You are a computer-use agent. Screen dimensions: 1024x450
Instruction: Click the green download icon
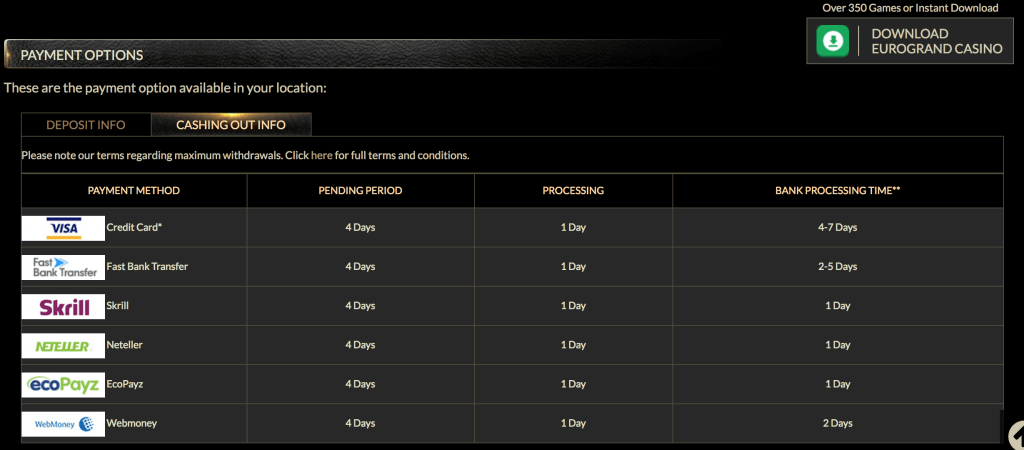tap(832, 41)
